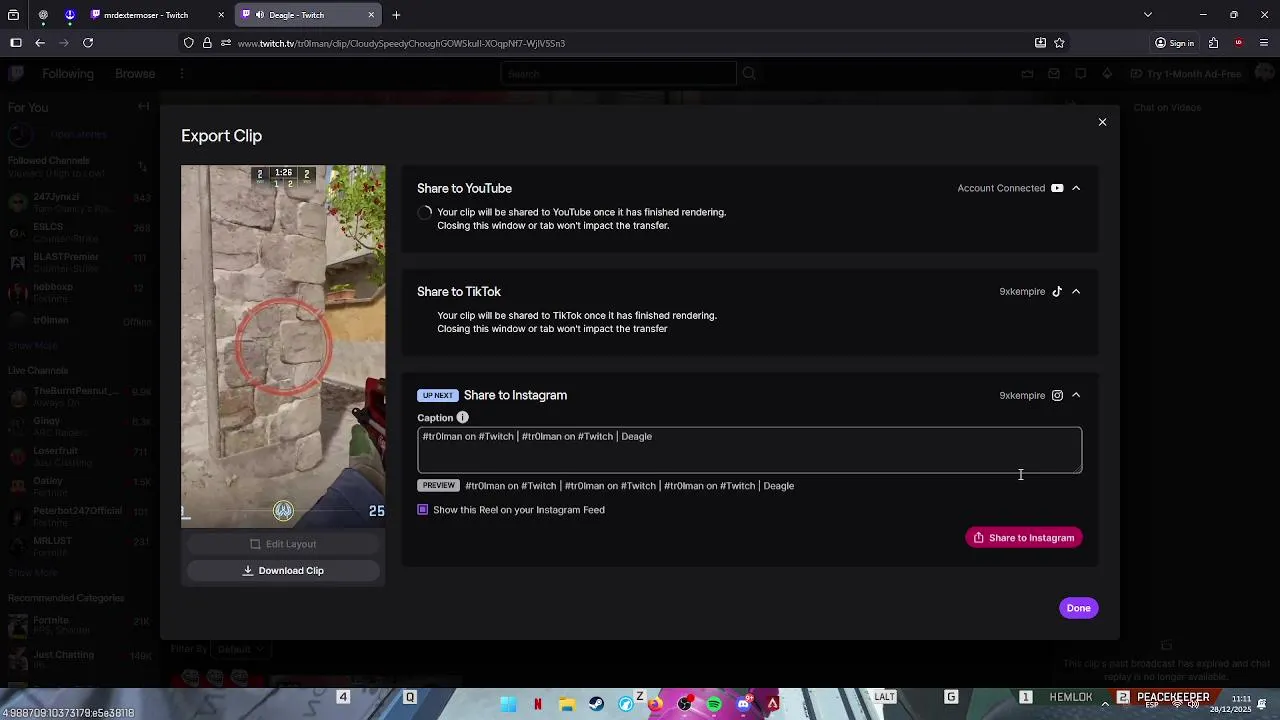Go back to the previous page
Image resolution: width=1280 pixels, height=720 pixels.
click(40, 43)
